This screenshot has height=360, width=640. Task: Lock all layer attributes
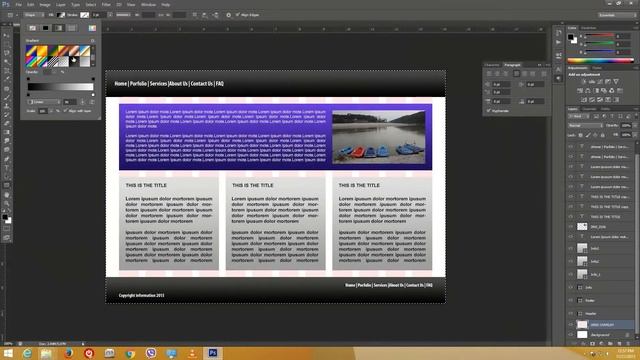point(602,135)
